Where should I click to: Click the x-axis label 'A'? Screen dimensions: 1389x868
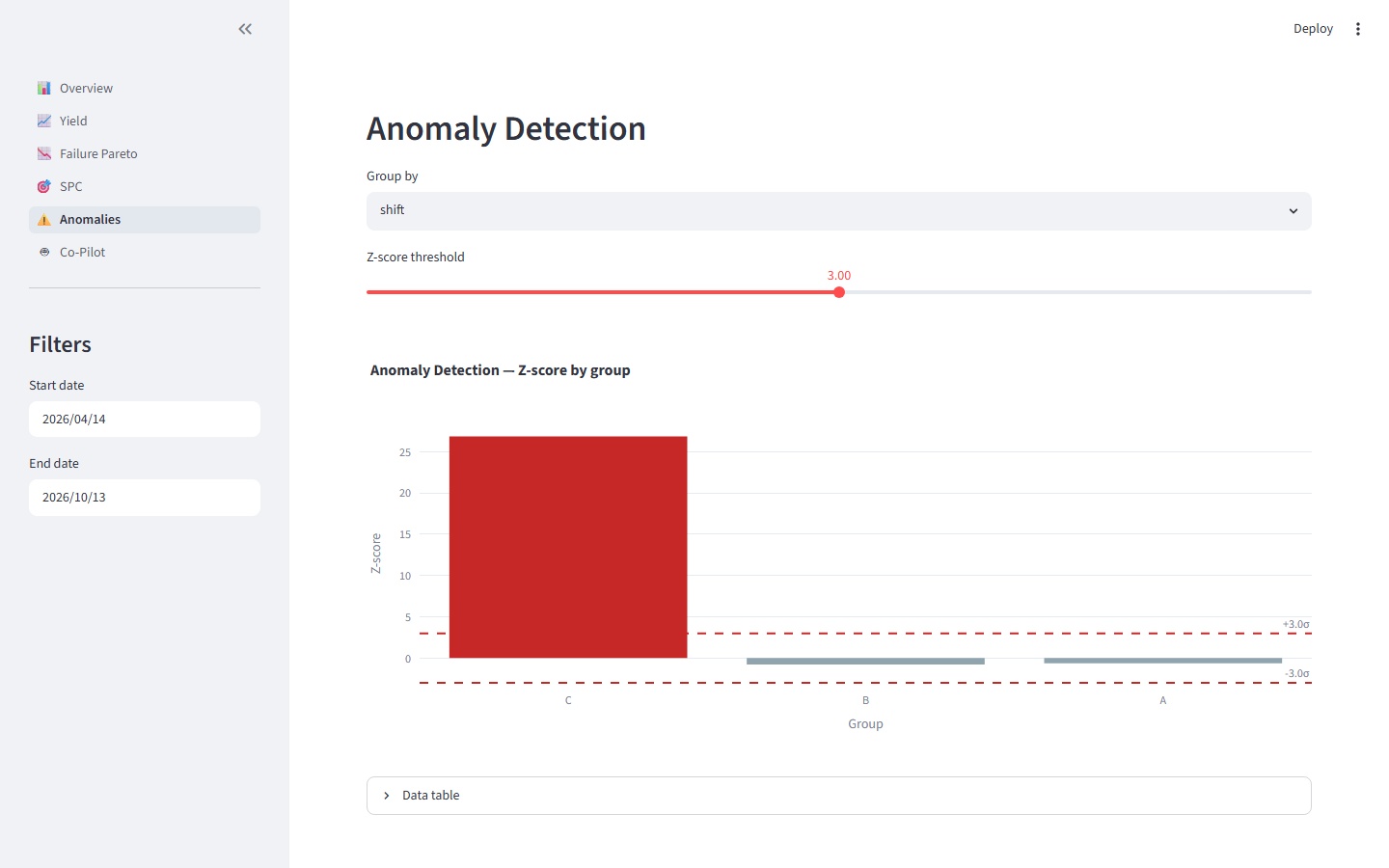click(x=1162, y=700)
